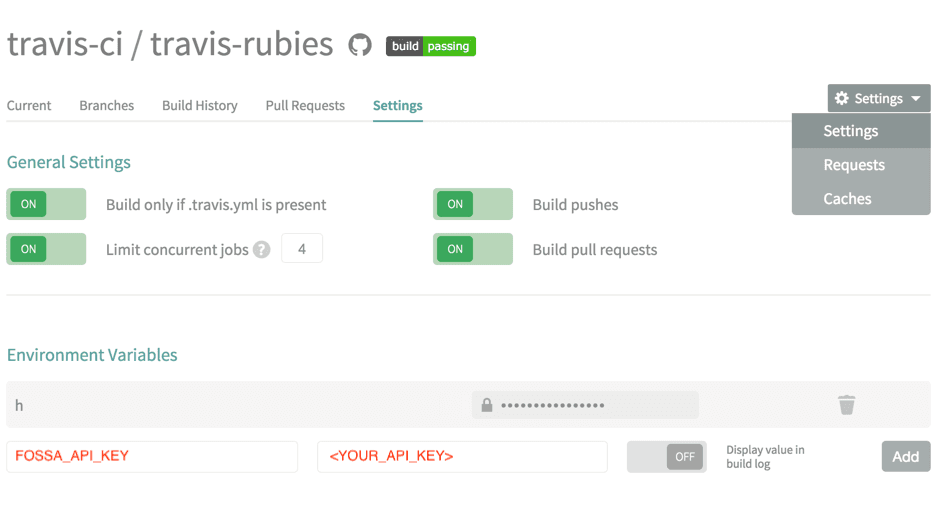
Task: Click the Add button for environment variable
Action: tap(906, 456)
